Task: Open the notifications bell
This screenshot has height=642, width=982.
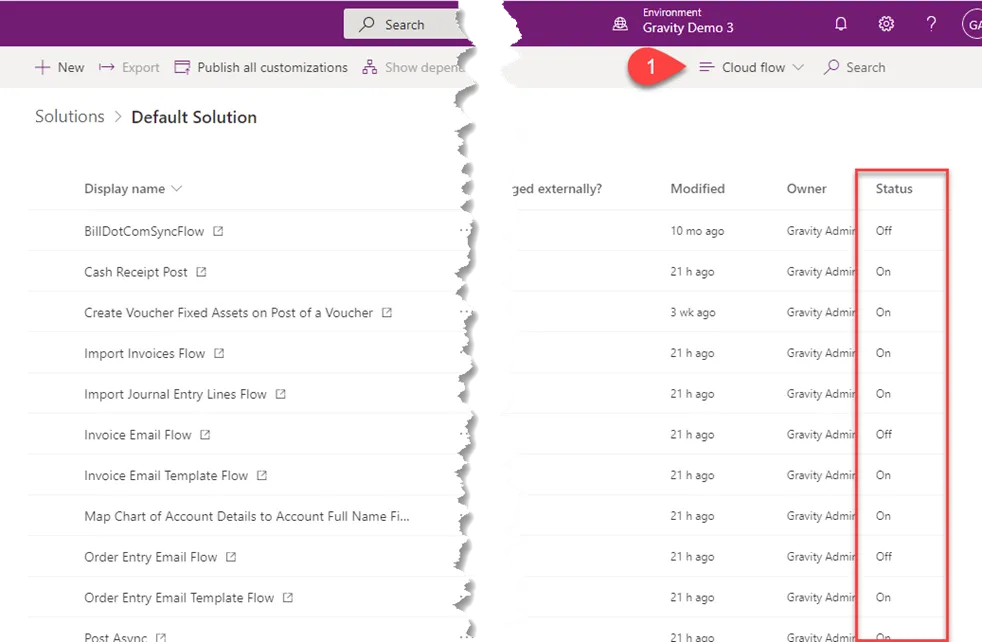Action: (840, 24)
